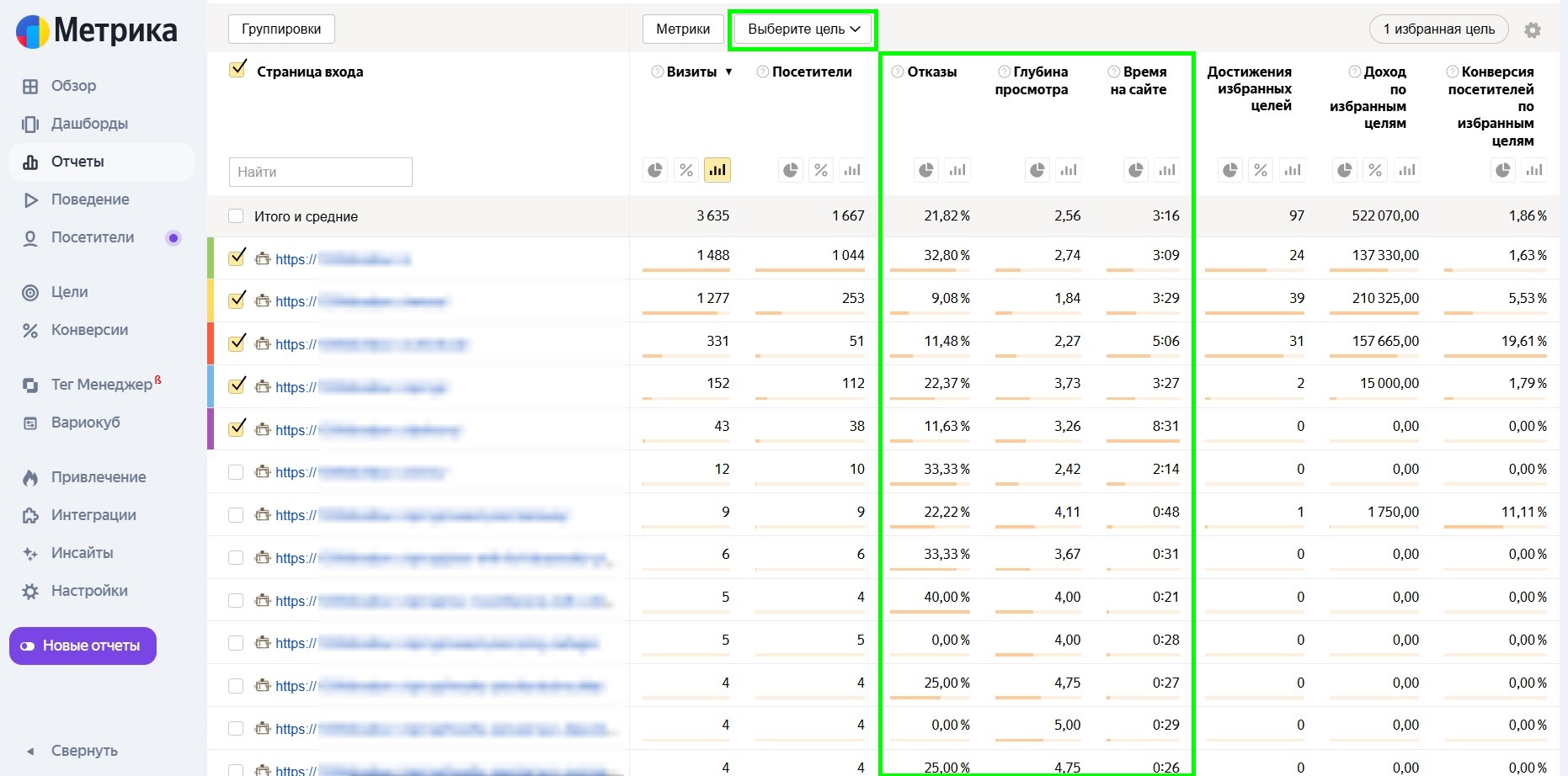The image size is (1568, 776).
Task: Click the help icon next to Глубина просмотра
Action: point(1004,72)
